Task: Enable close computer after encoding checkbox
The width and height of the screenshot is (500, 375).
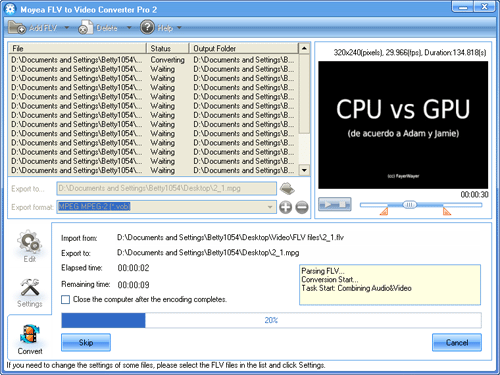Action: tap(66, 299)
